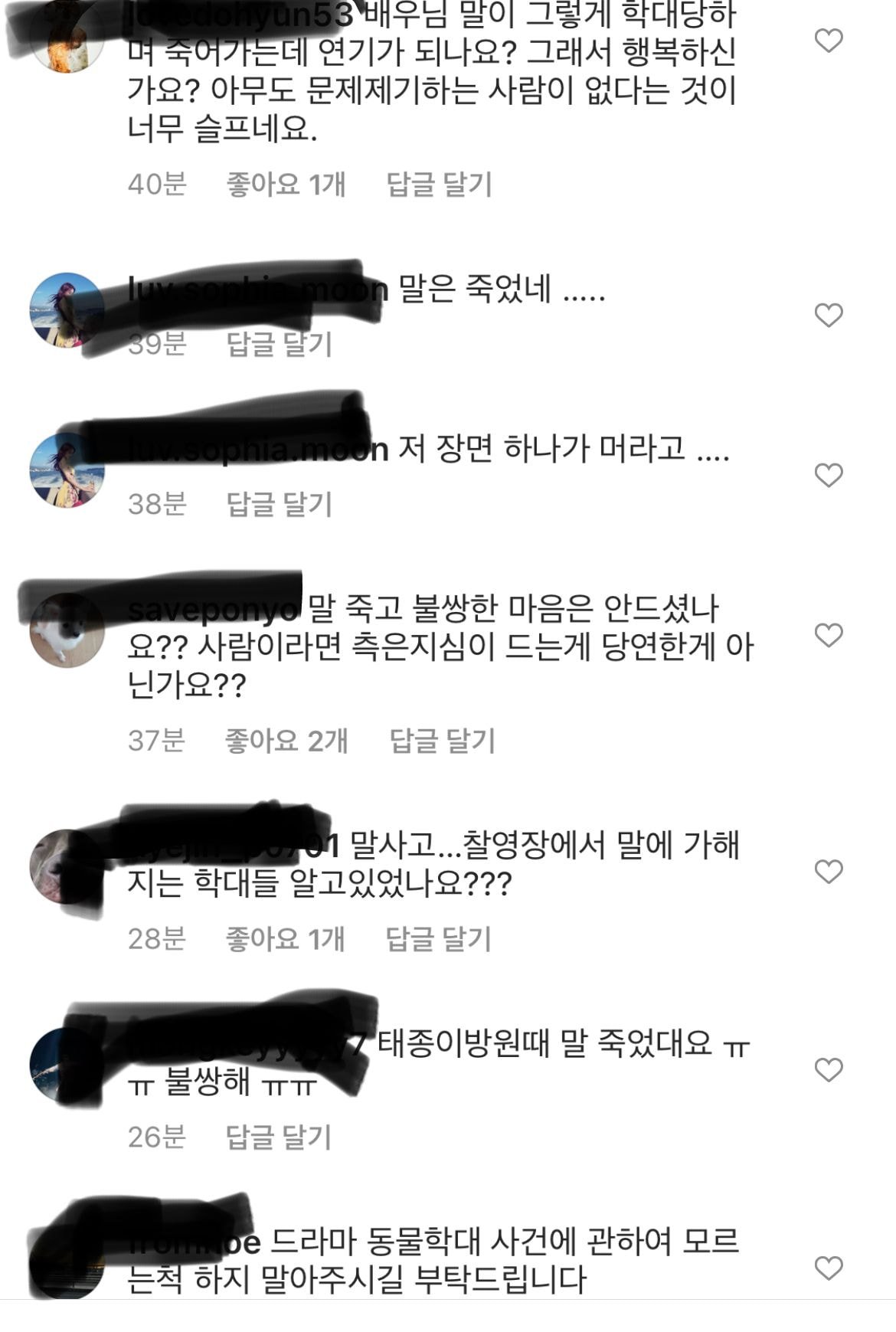The width and height of the screenshot is (896, 1332).
Task: Tap 답글 달기 on the 37분 comment
Action: (x=443, y=740)
